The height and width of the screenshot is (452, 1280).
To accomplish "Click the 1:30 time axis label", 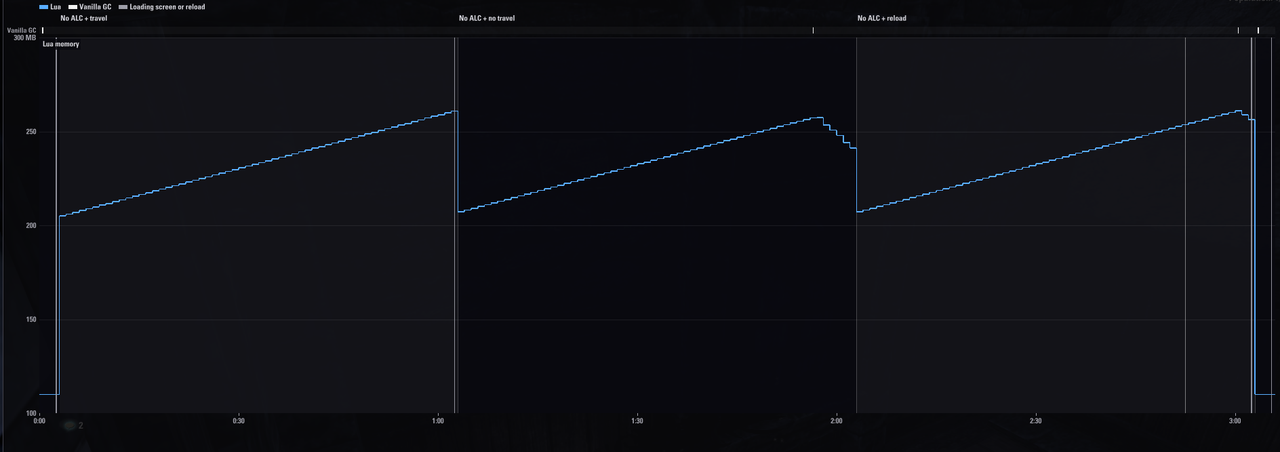I will point(637,421).
